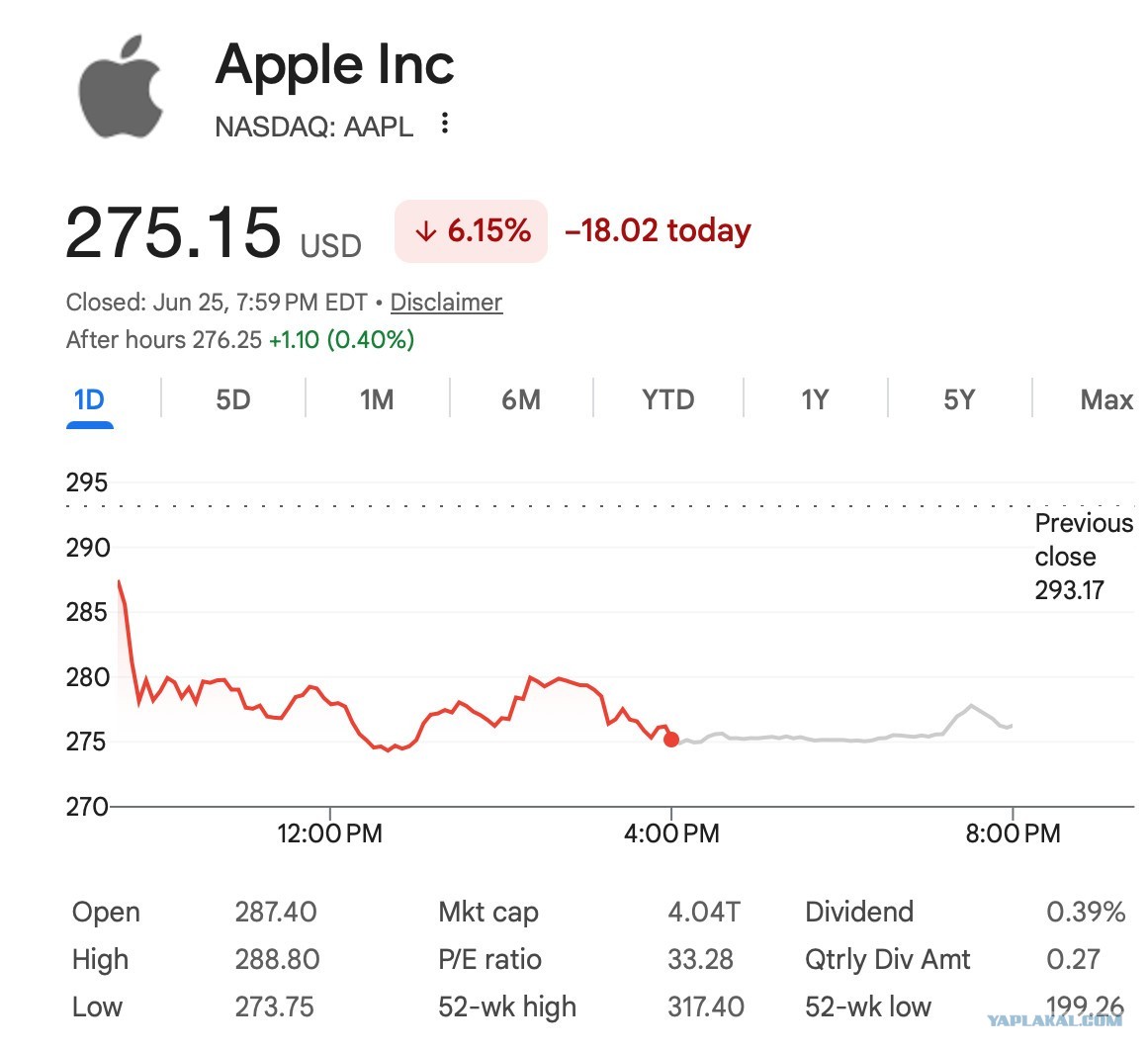Click the down arrow in the 6.15% badge
Screen dimensions: 1148x1050
pos(425,231)
